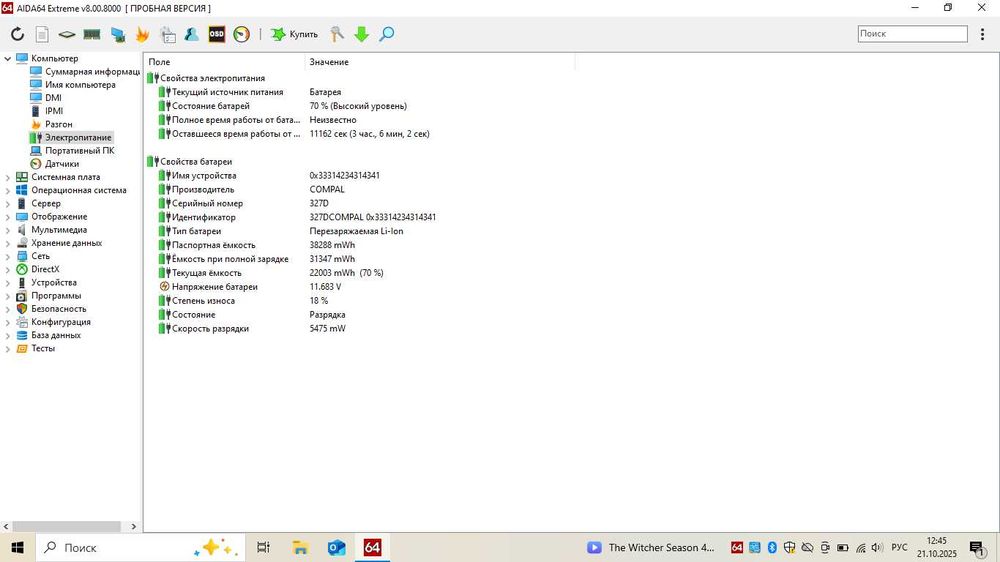The image size is (1000, 562).
Task: Expand the DirectX node
Action: pyautogui.click(x=8, y=269)
